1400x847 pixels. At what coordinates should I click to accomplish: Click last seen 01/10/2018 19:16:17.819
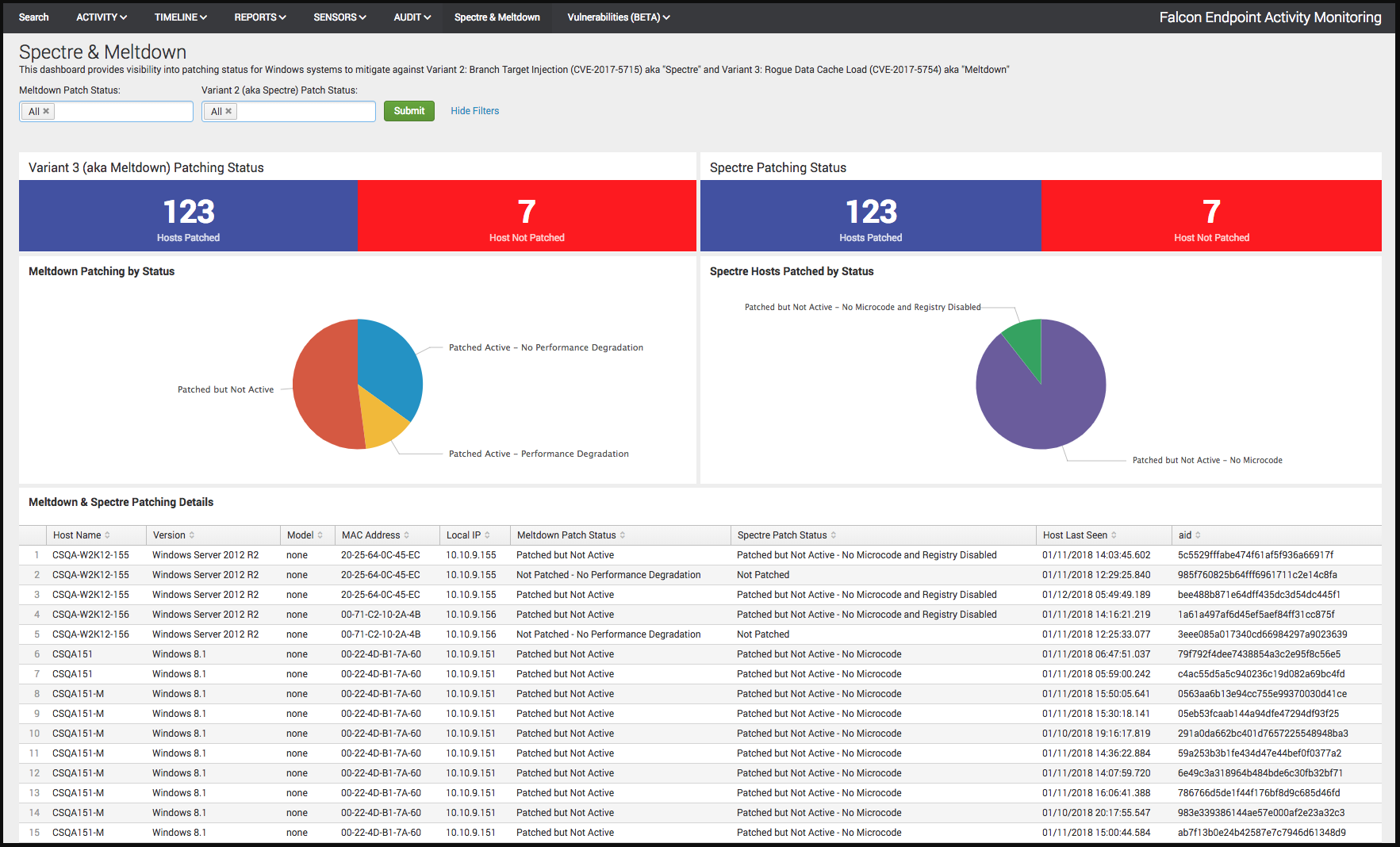point(1096,734)
